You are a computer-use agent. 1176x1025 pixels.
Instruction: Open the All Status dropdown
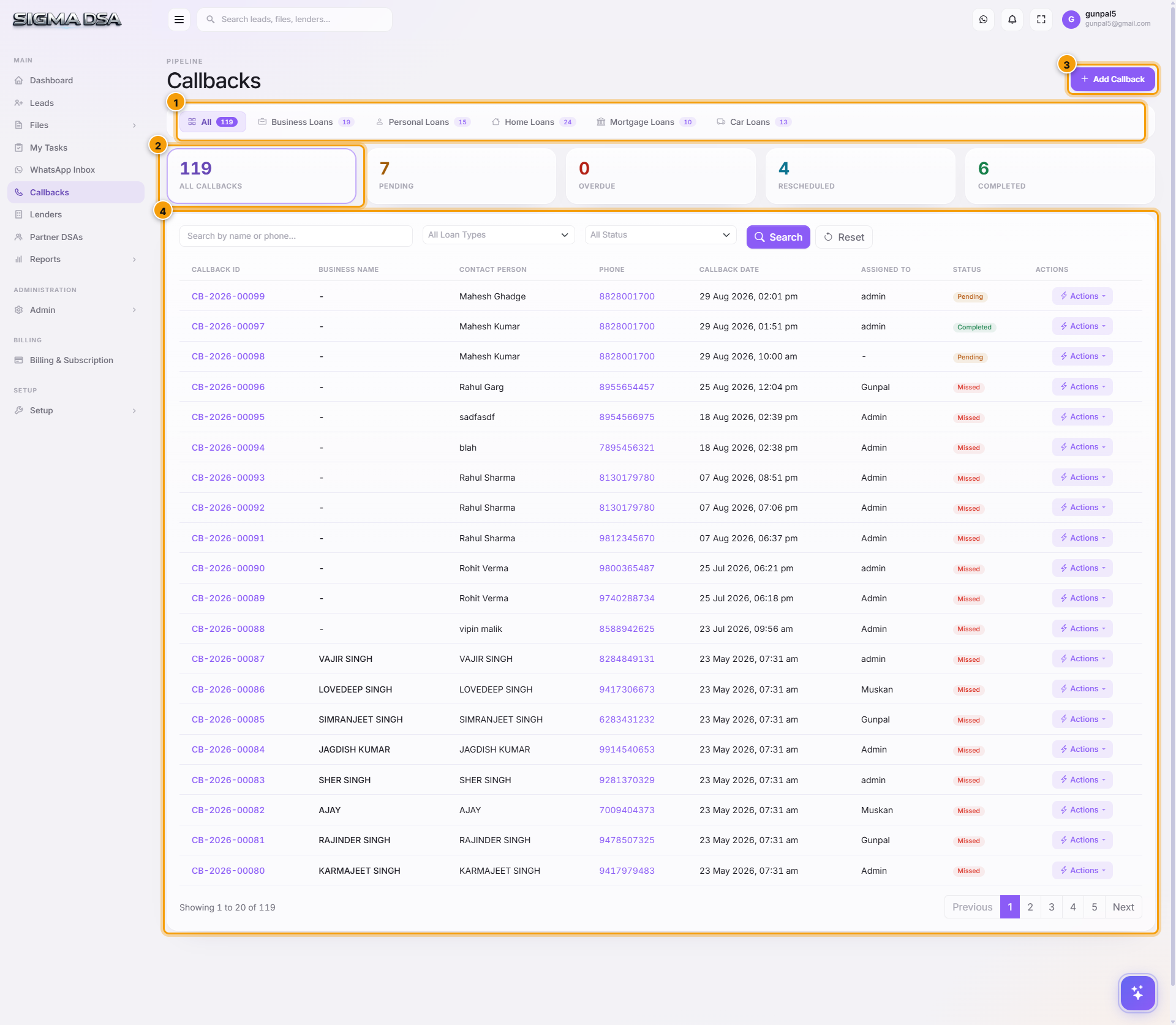661,235
